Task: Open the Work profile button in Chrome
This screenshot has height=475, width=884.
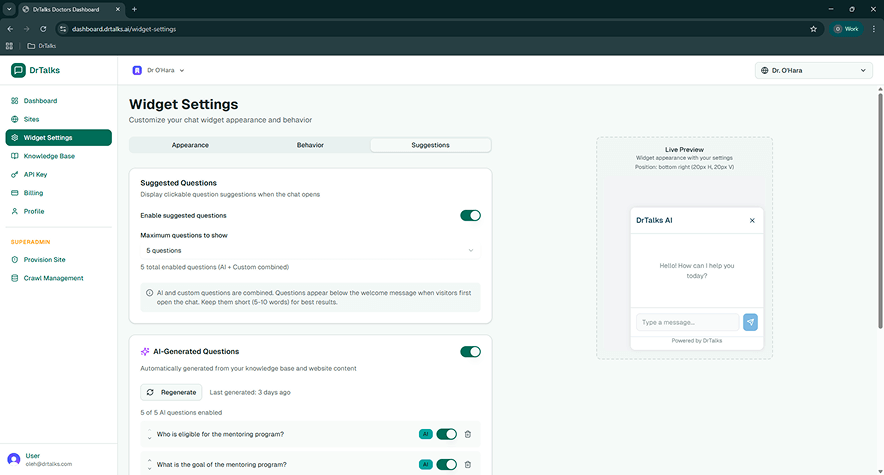Action: (846, 29)
